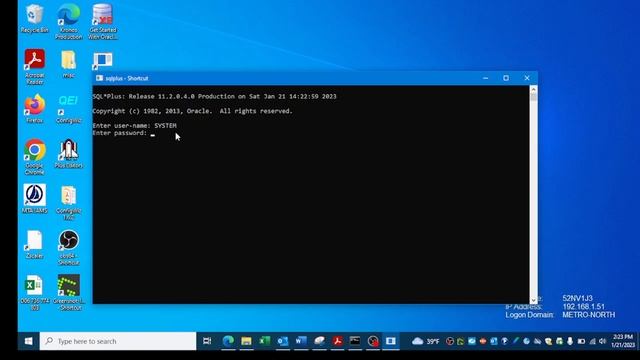Image resolution: width=640 pixels, height=360 pixels.
Task: Open Get Started With Oracle shortcut
Action: 102,21
